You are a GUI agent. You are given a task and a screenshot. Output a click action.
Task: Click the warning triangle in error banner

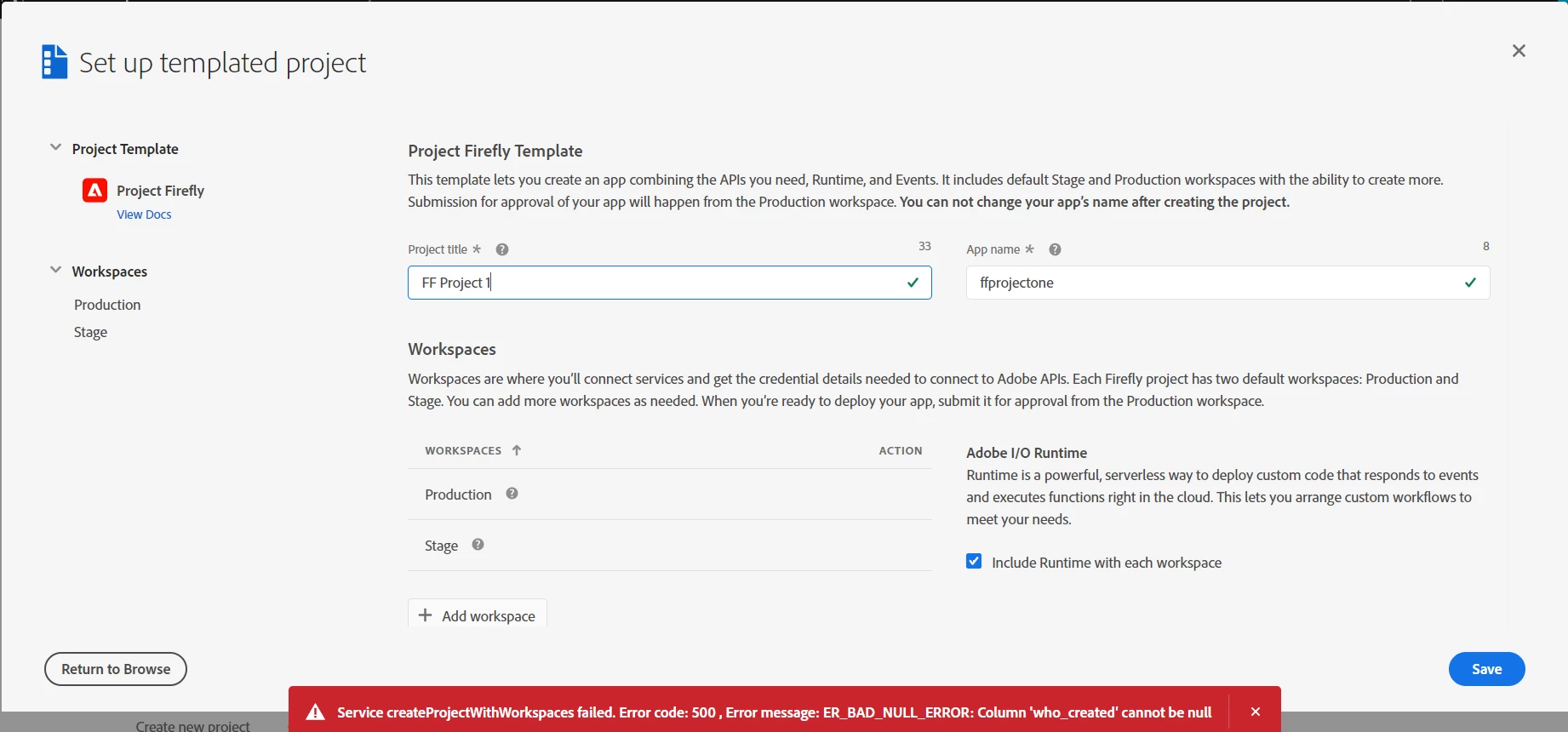pyautogui.click(x=315, y=712)
